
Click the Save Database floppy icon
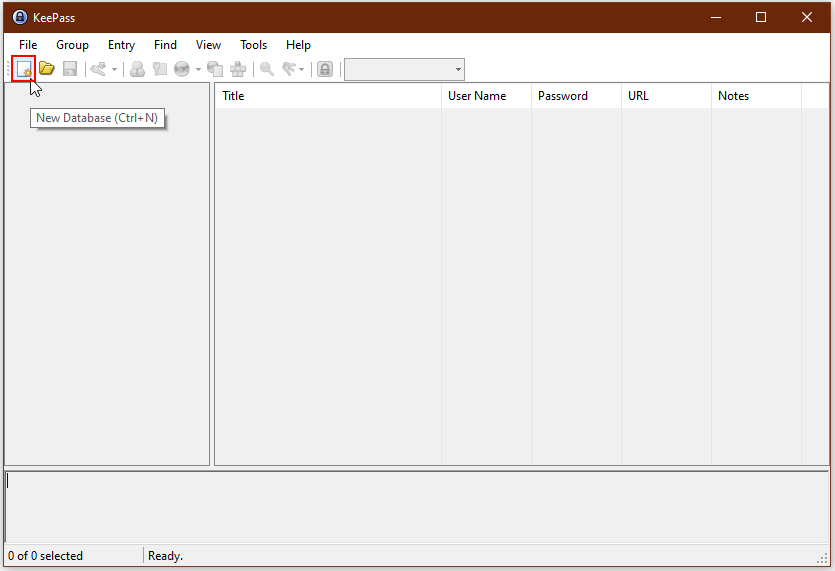70,69
